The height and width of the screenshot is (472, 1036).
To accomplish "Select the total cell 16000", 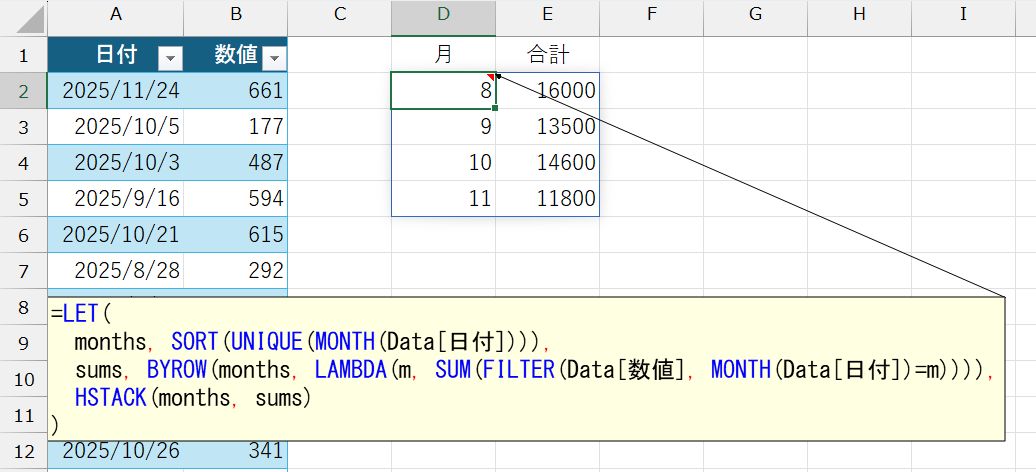I will (x=548, y=91).
